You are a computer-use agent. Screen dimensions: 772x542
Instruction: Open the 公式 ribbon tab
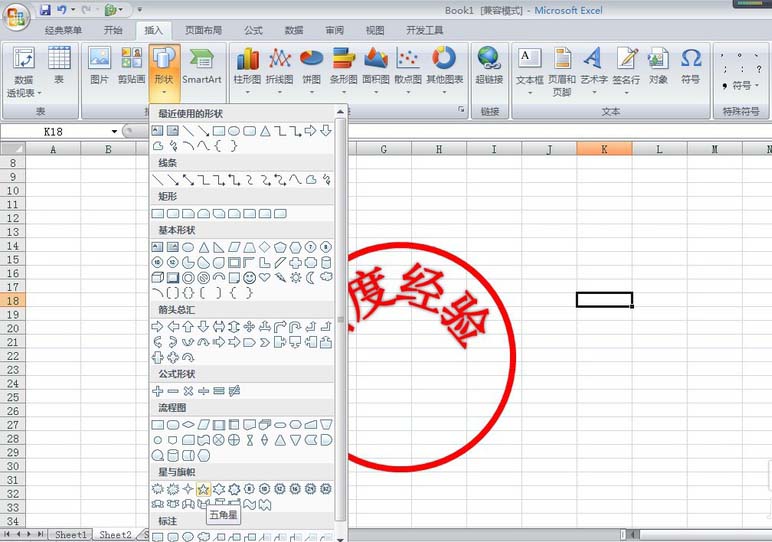pyautogui.click(x=253, y=31)
